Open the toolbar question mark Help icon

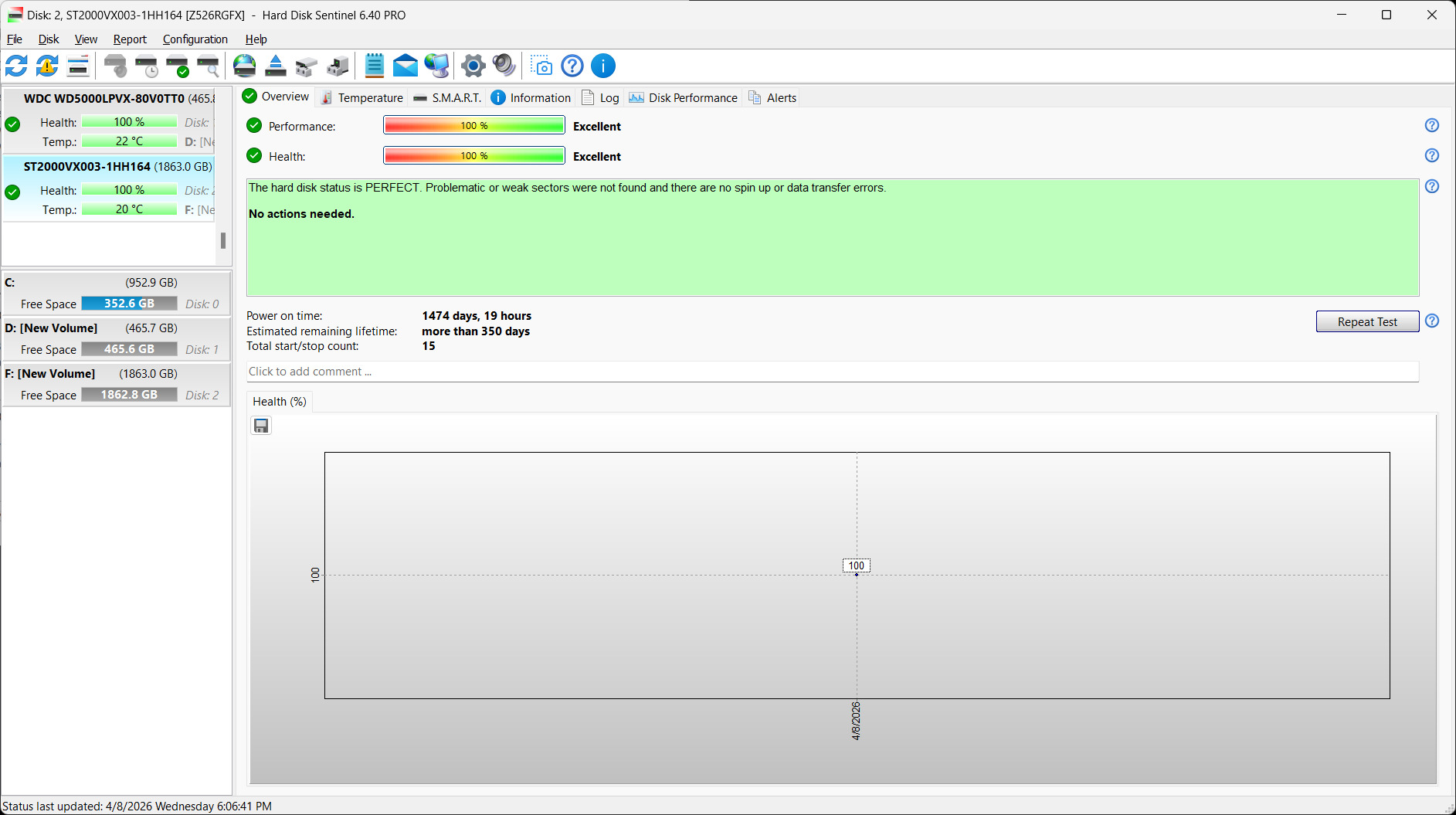point(572,66)
